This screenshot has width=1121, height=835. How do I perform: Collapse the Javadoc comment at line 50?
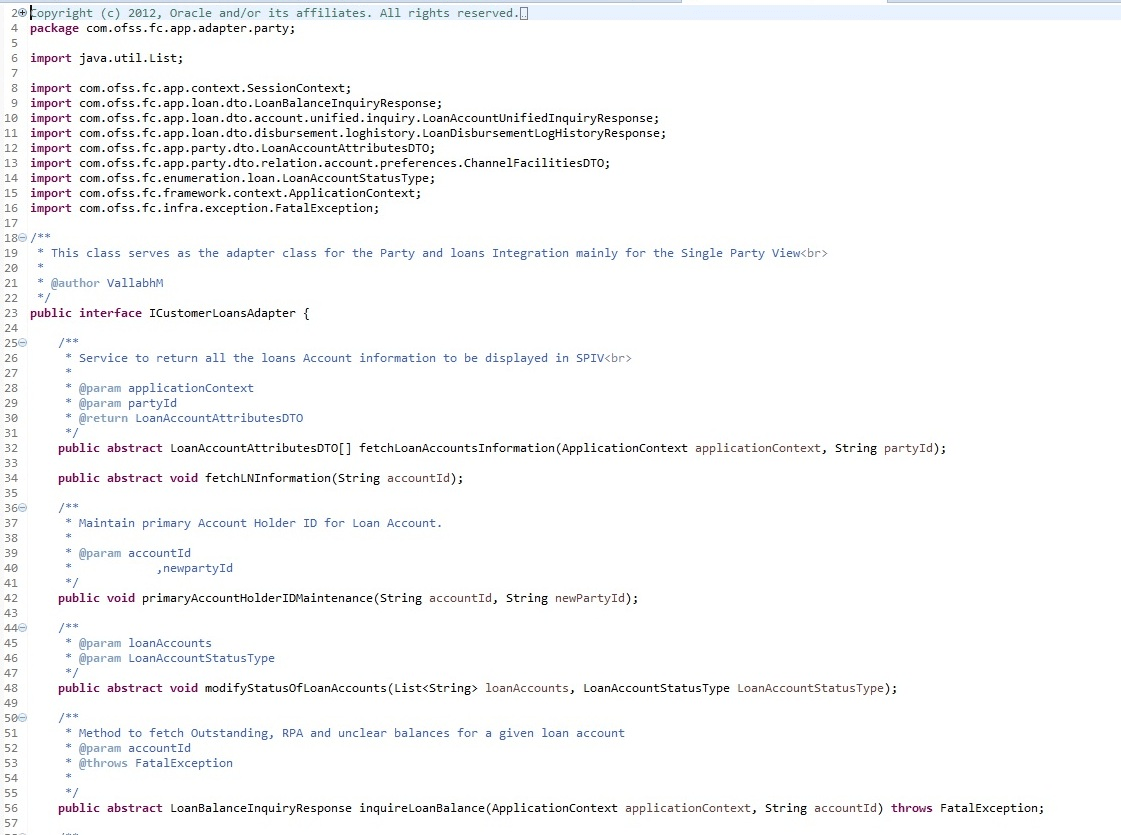pos(21,717)
